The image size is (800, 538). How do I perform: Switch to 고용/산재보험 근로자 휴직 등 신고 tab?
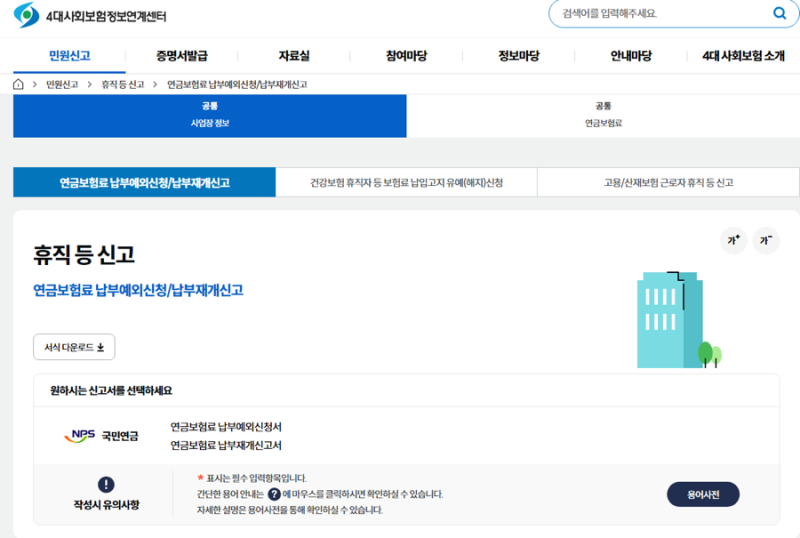coord(668,182)
